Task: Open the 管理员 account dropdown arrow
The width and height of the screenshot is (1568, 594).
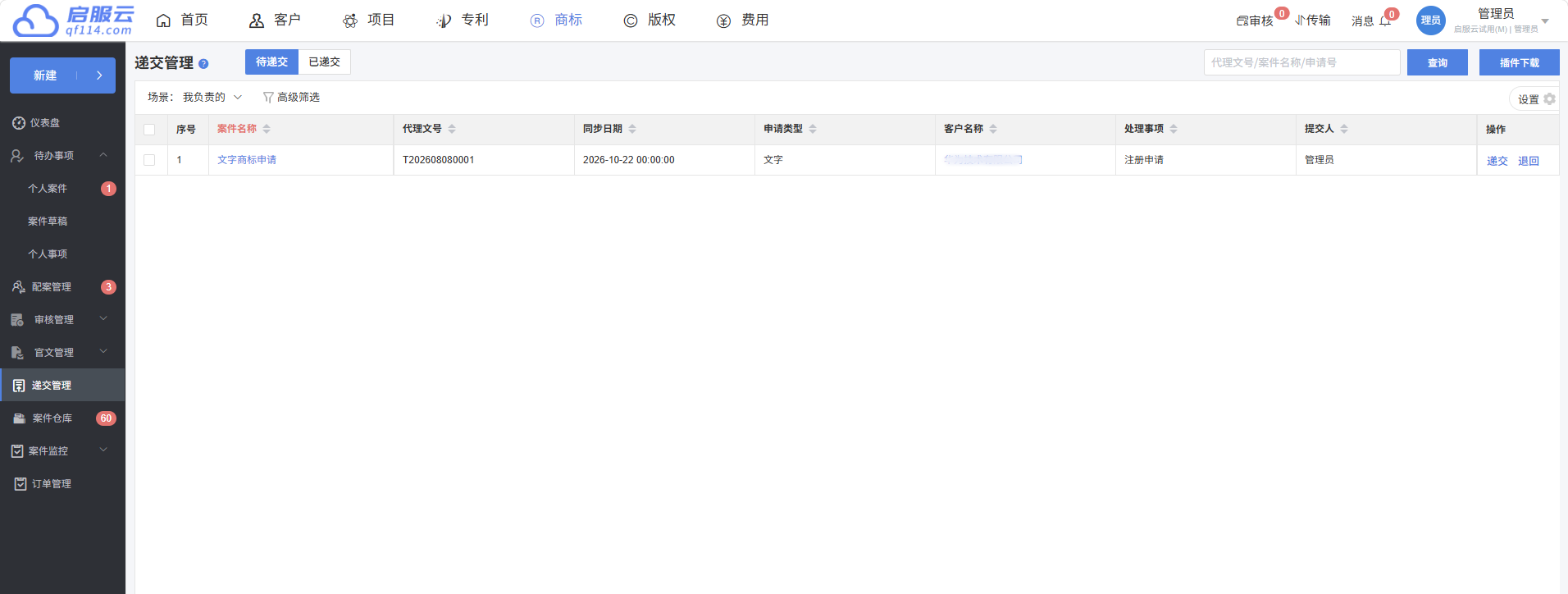Action: click(1545, 21)
